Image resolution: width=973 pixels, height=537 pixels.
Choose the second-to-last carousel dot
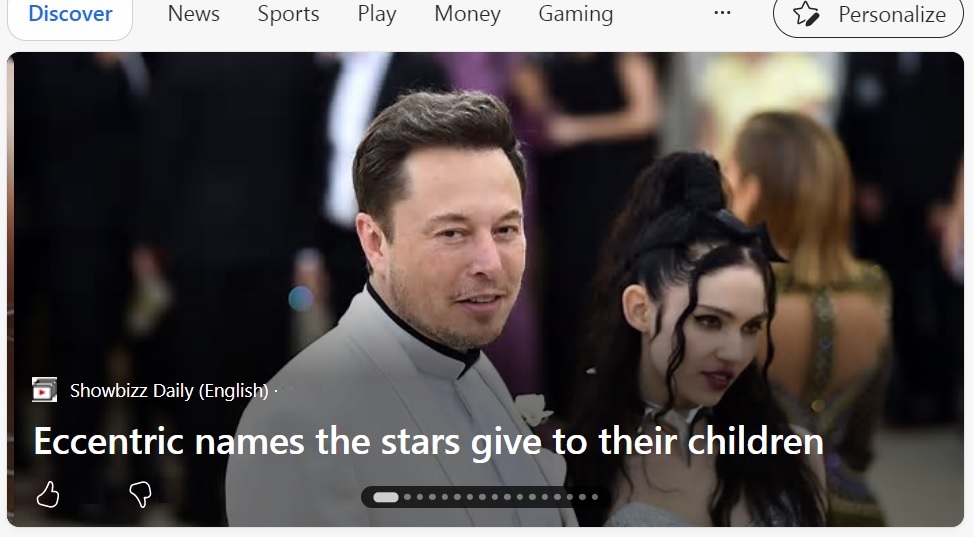pos(582,497)
